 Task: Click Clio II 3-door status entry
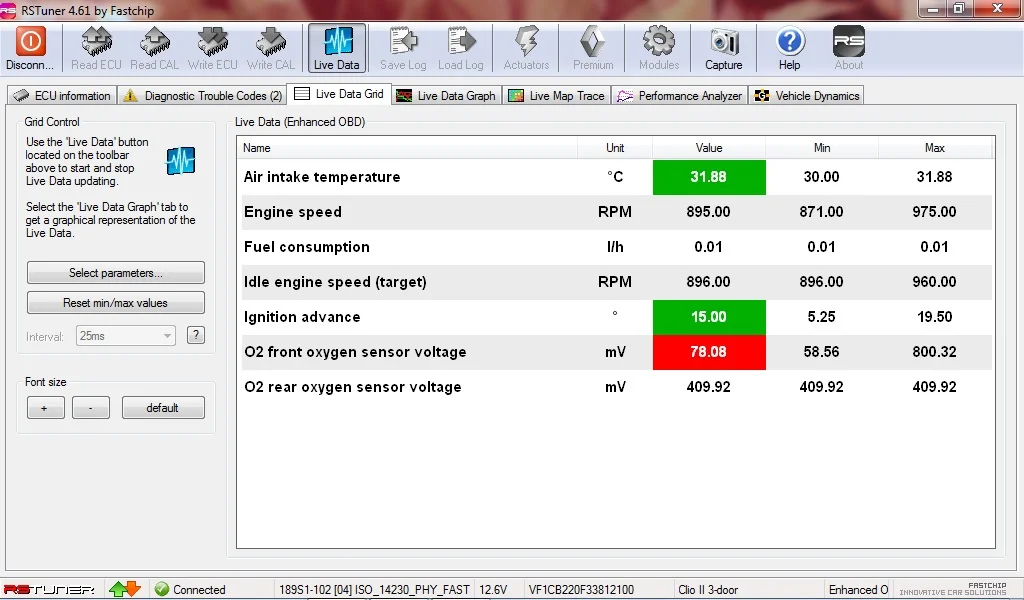(708, 590)
